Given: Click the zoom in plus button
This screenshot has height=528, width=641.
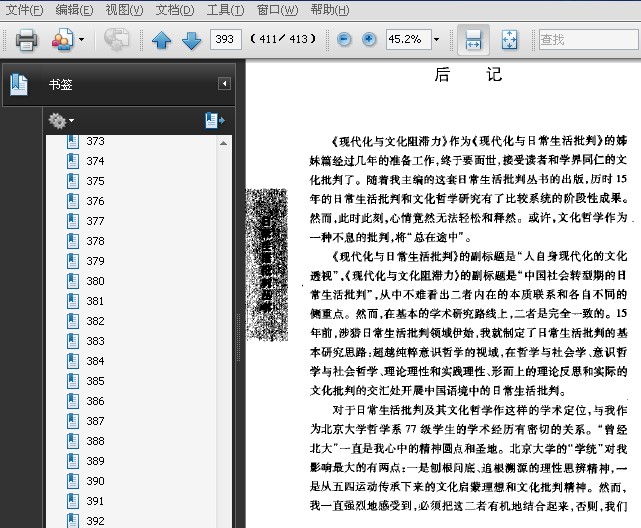Looking at the screenshot, I should point(369,40).
